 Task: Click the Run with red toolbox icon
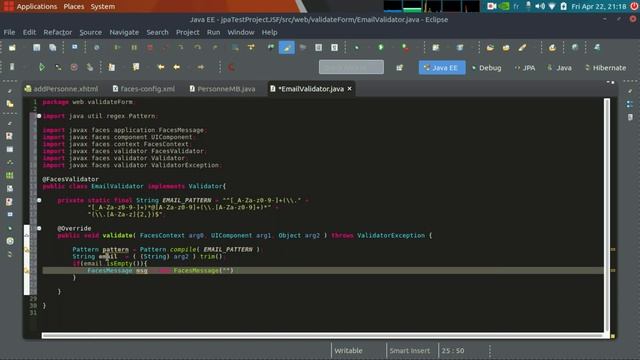(405, 48)
